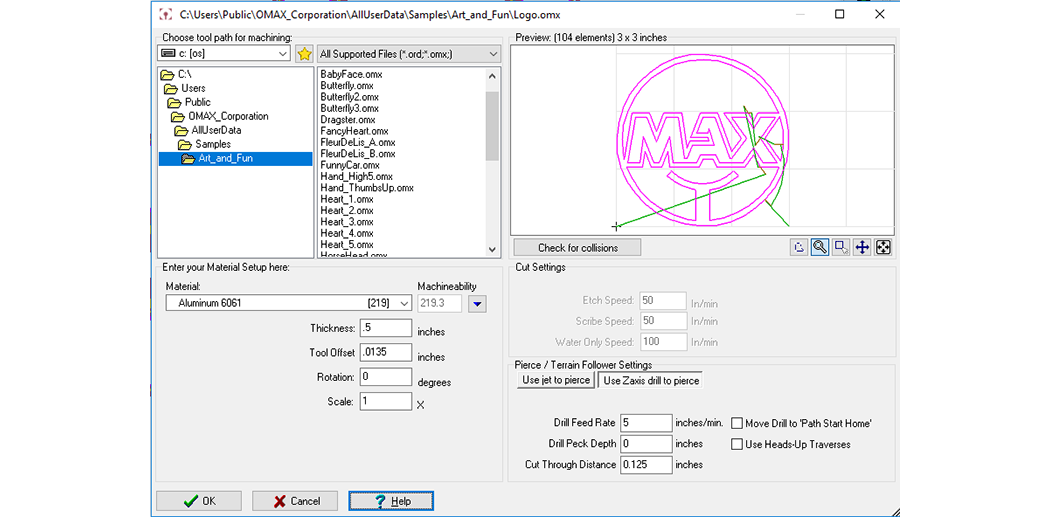Click the blue machineability arrow button
This screenshot has height=517, width=1050.
477,304
